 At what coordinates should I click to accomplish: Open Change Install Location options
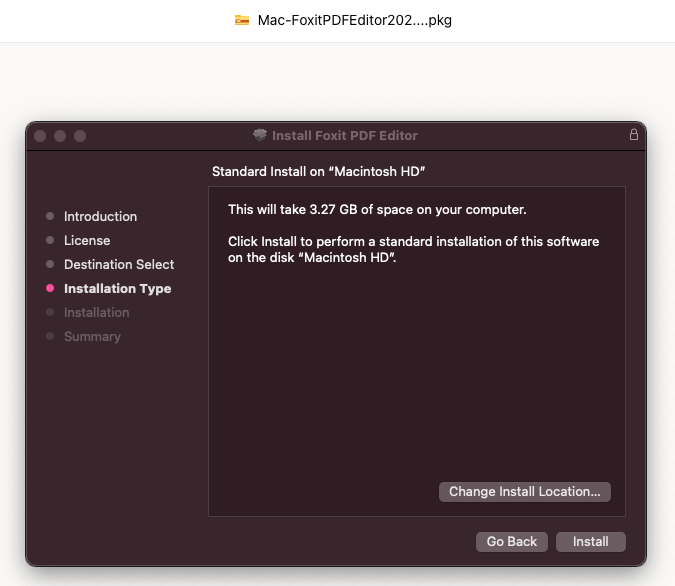[x=524, y=492]
